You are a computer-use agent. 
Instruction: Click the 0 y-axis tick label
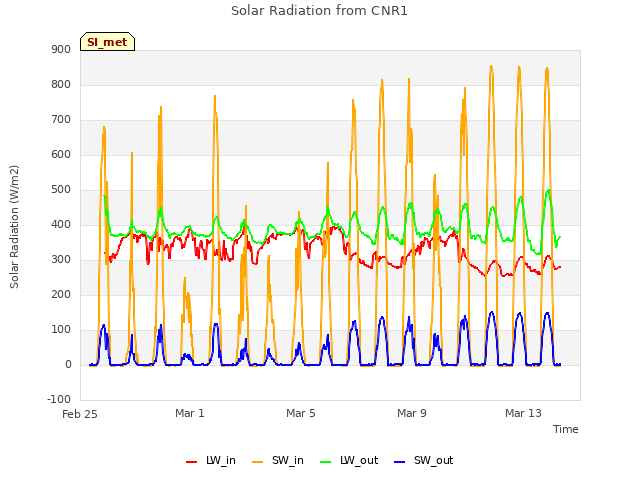[x=68, y=365]
